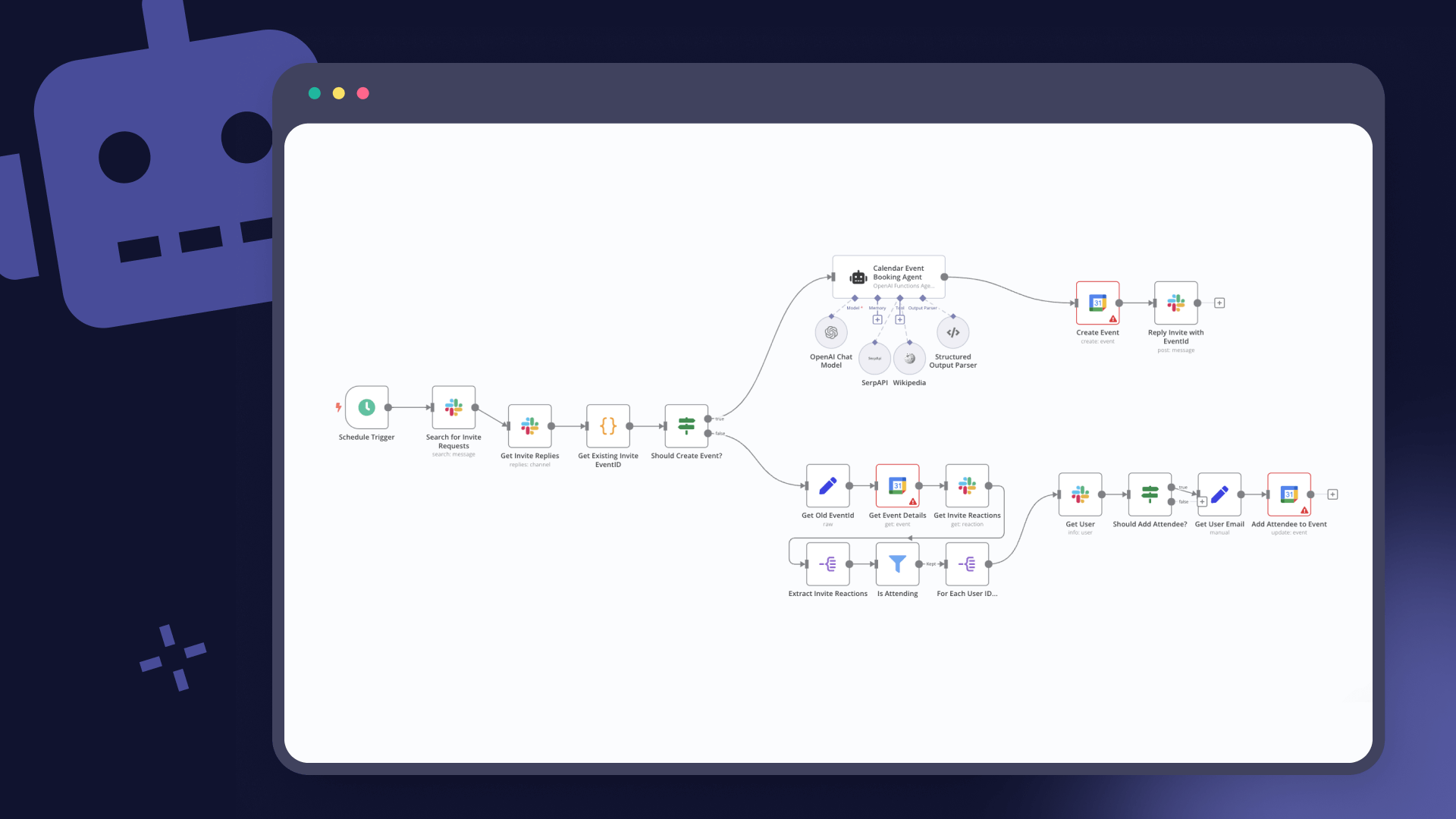The image size is (1456, 819).
Task: Click the Schedule Trigger node icon
Action: [366, 407]
